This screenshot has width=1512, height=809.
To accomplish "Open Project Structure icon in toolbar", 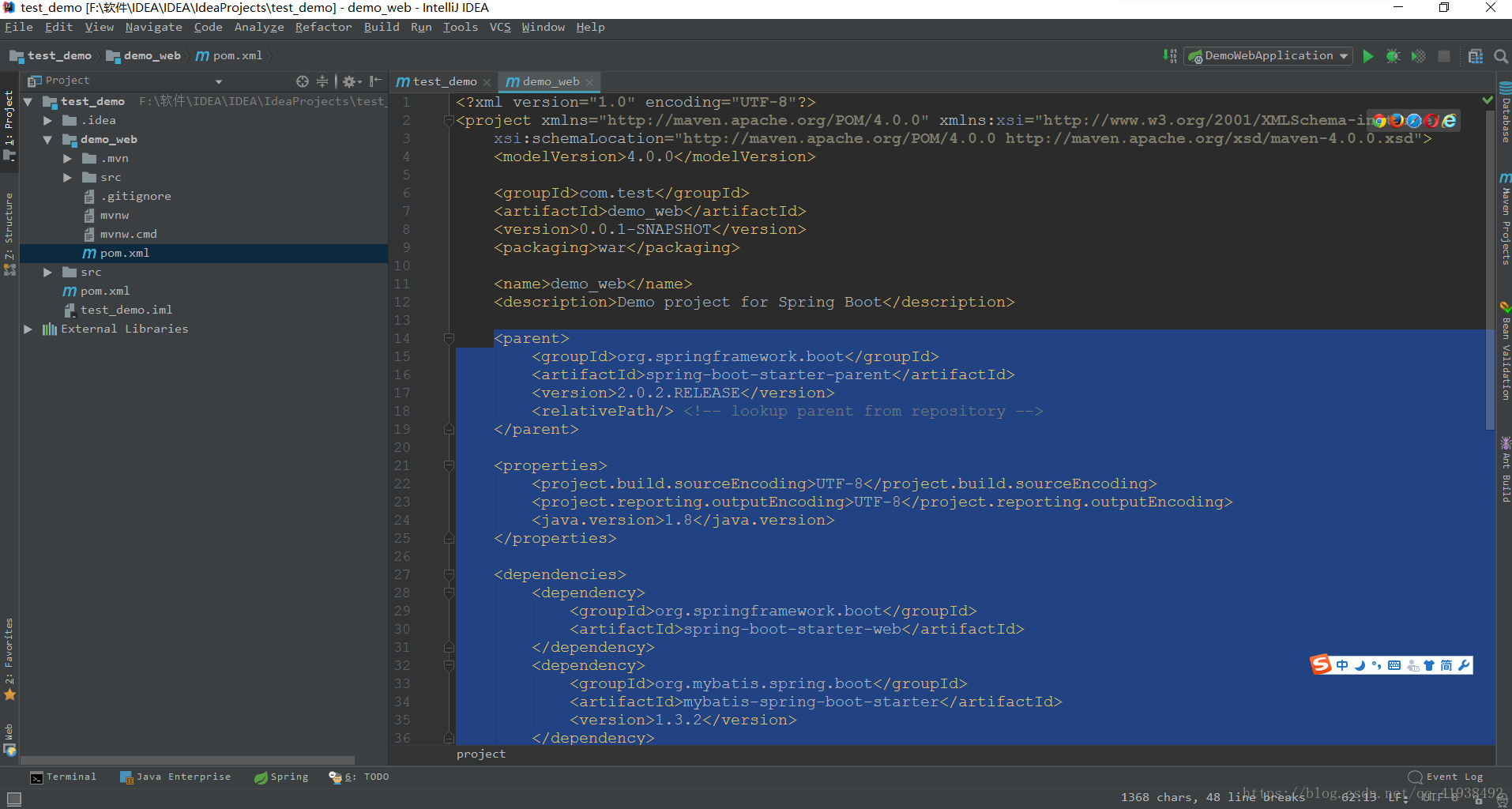I will tap(1476, 56).
